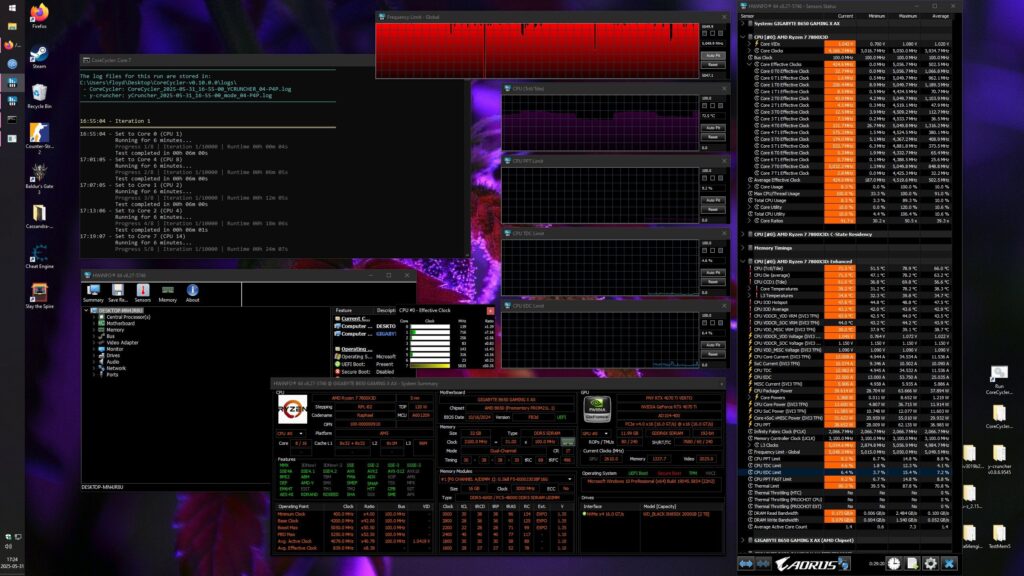Launch Slay the Spire desktop shortcut

coord(39,296)
